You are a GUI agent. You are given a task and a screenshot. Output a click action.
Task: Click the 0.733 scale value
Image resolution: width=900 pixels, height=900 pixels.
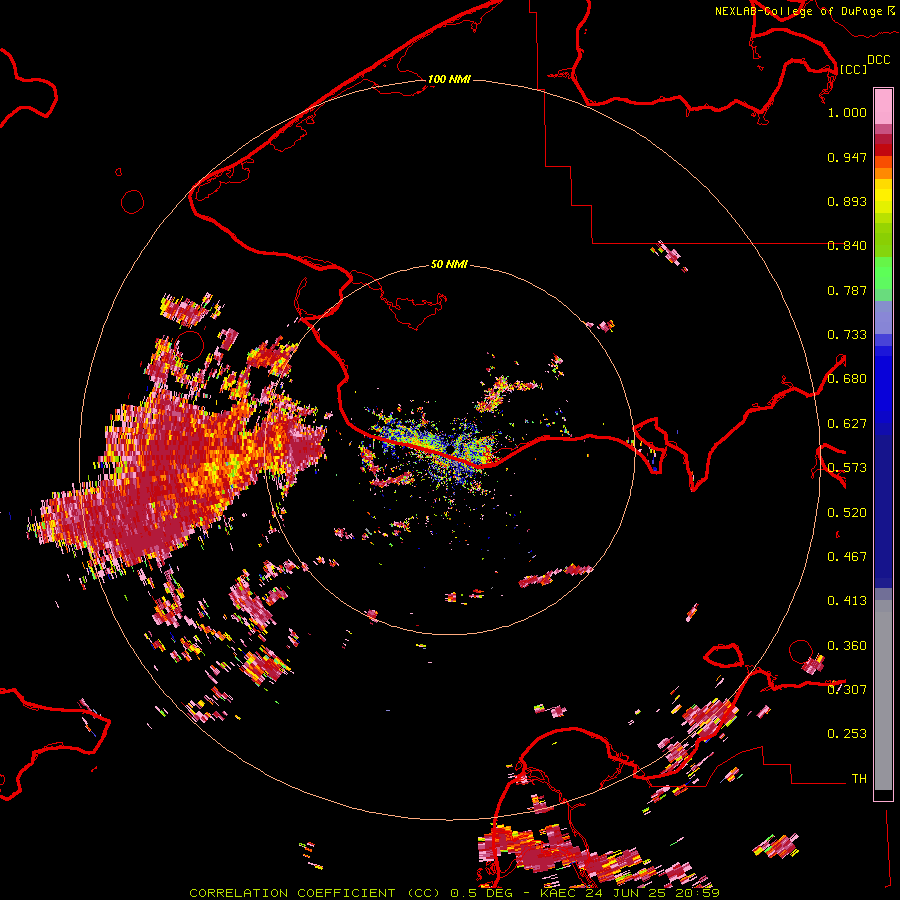click(x=847, y=335)
